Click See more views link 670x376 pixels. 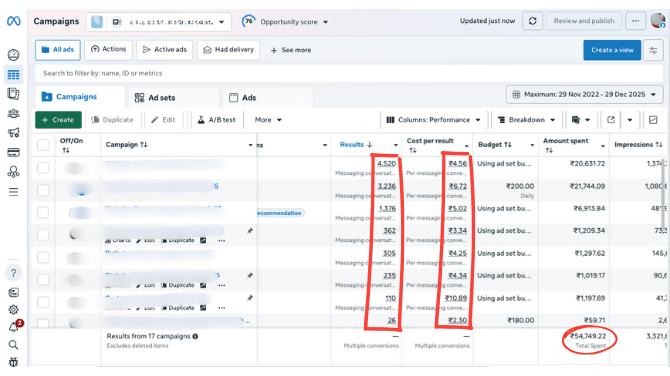(x=291, y=50)
